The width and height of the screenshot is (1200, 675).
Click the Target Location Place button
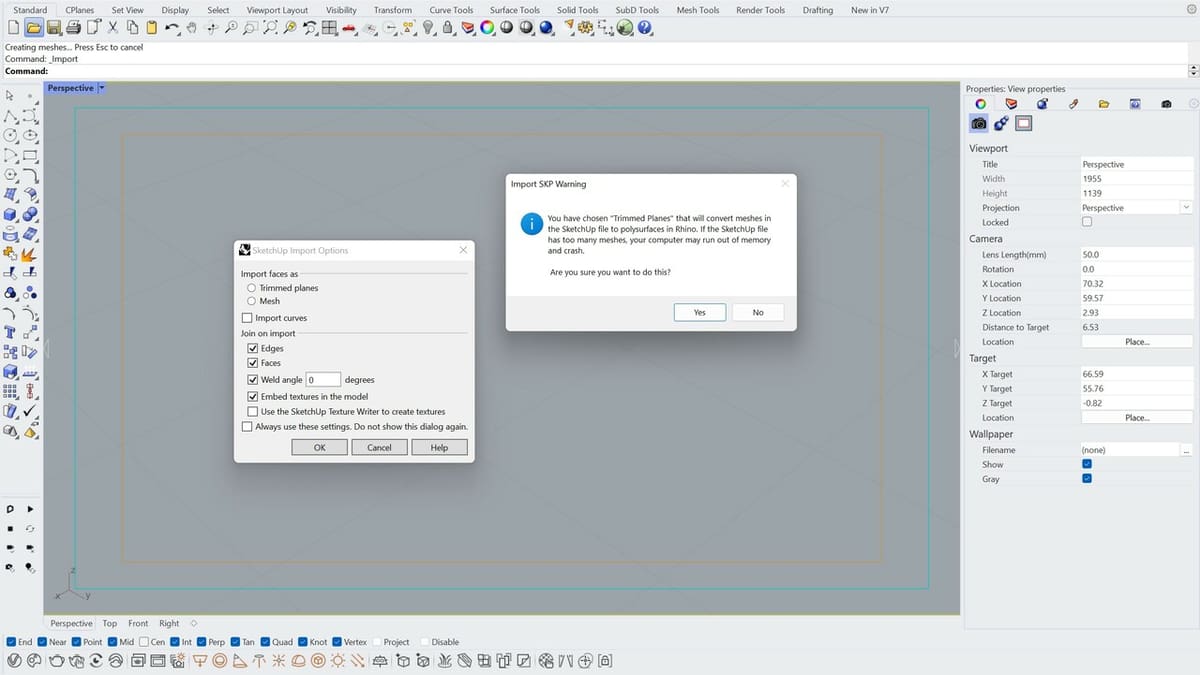pyautogui.click(x=1137, y=418)
